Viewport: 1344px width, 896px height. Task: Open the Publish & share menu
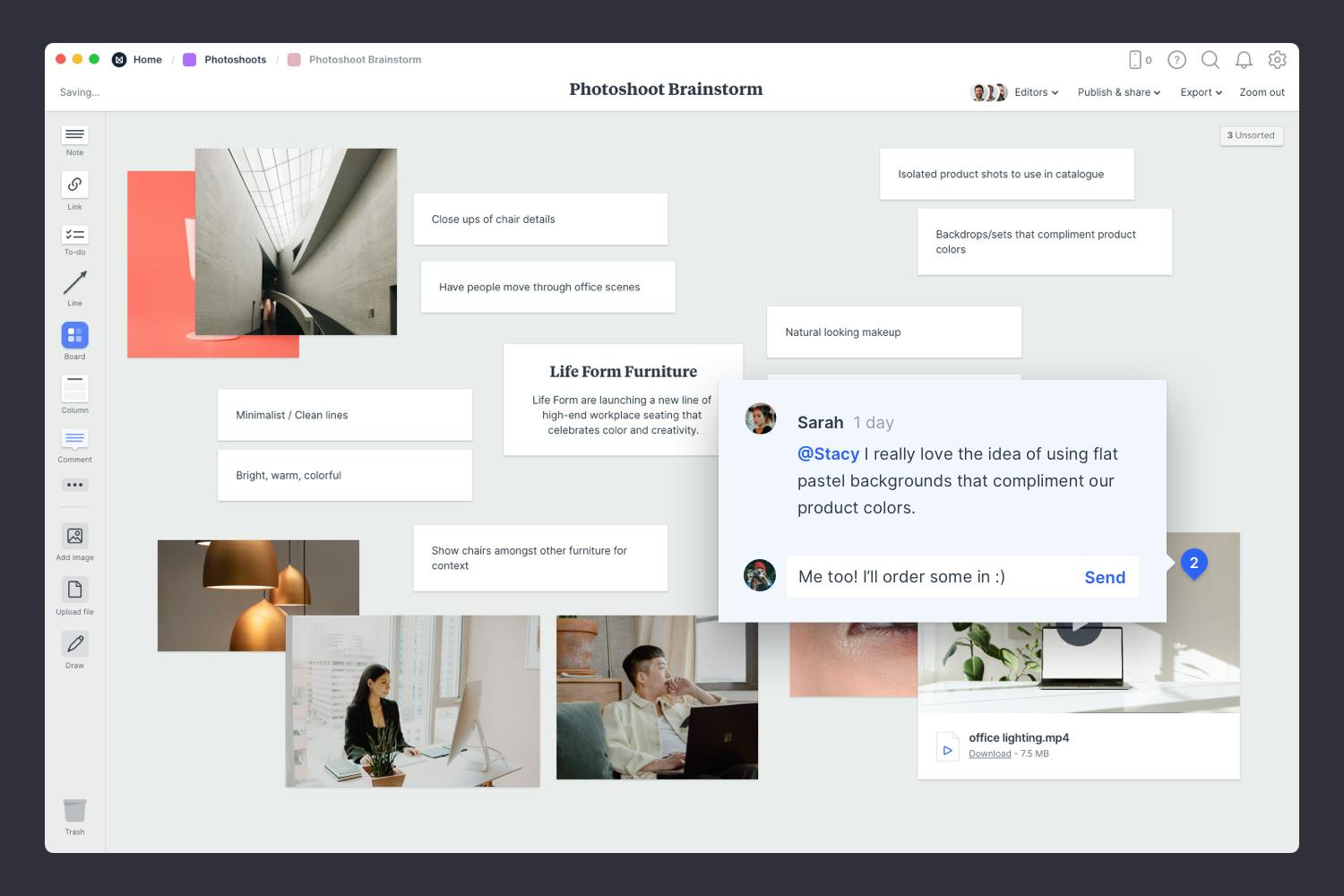(1118, 92)
